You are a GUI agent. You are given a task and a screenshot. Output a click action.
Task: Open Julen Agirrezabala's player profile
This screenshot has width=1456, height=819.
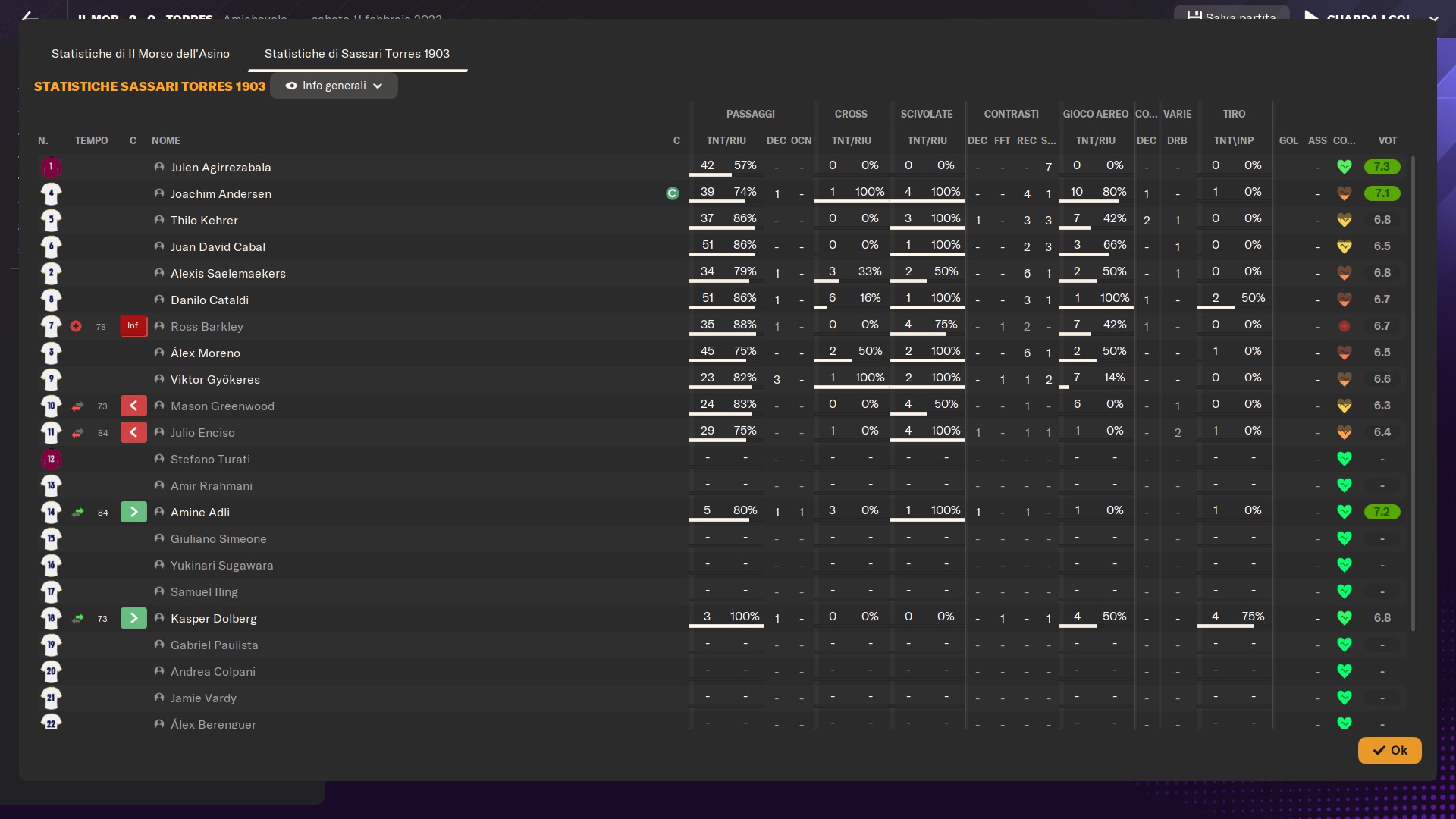(x=221, y=168)
